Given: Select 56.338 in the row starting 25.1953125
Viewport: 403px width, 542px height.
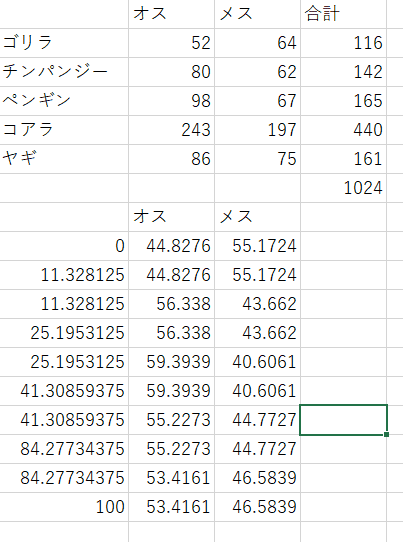Looking at the screenshot, I should [x=171, y=334].
